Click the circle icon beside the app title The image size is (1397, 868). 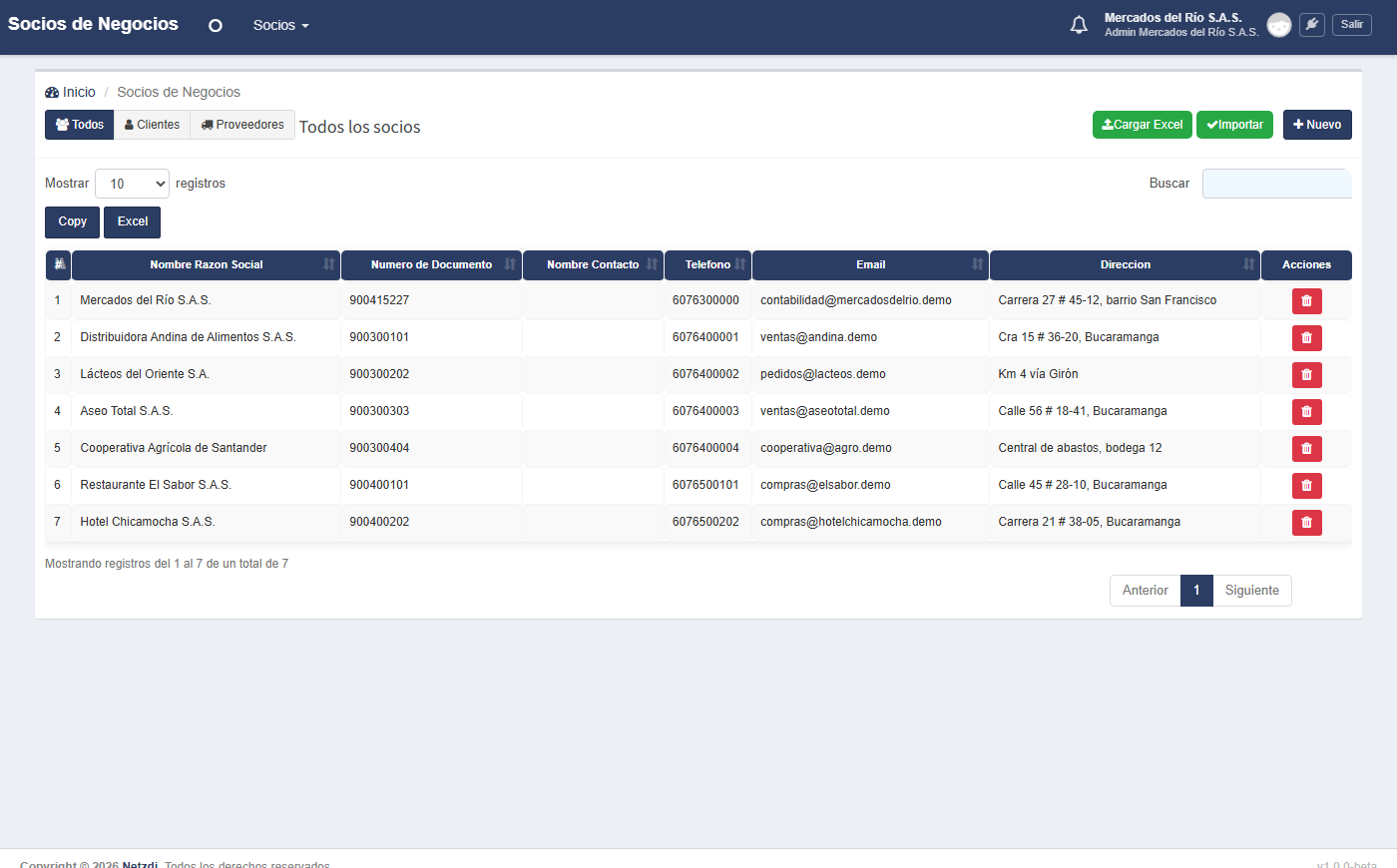(216, 26)
